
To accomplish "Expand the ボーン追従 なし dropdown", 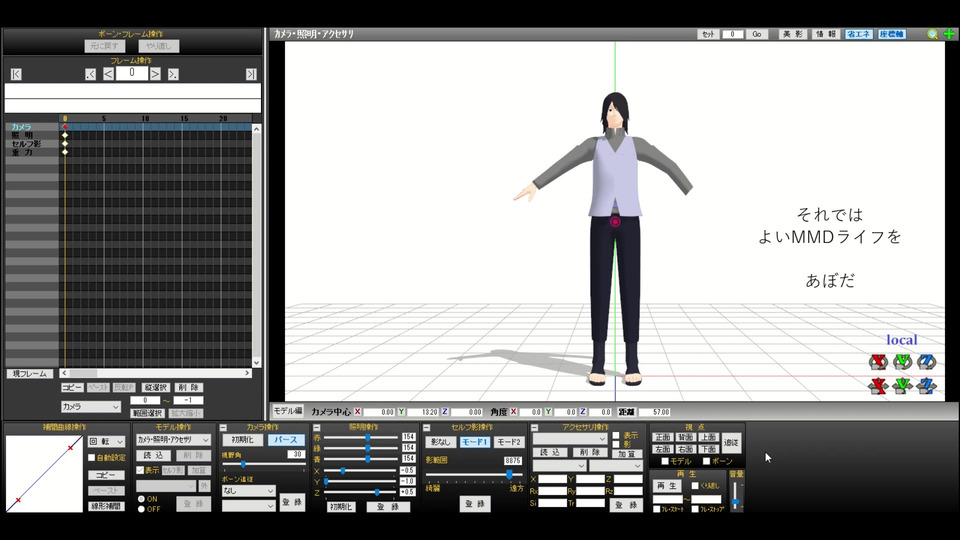I will tap(248, 491).
